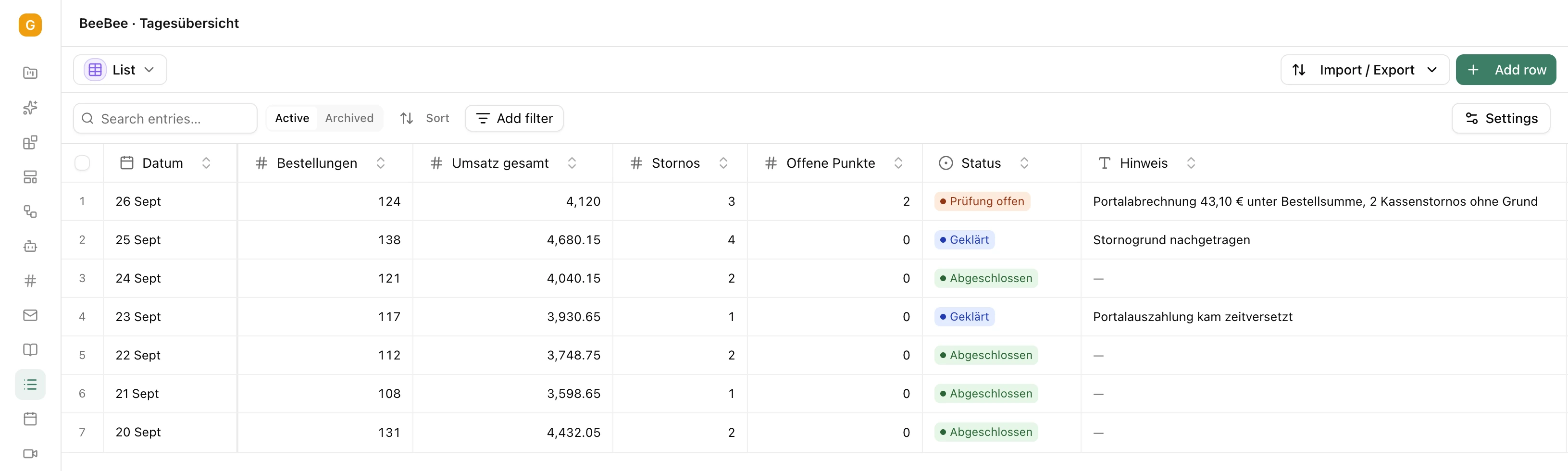Select the 4,680.15 Umsatz cell
The width and height of the screenshot is (1568, 471).
512,240
